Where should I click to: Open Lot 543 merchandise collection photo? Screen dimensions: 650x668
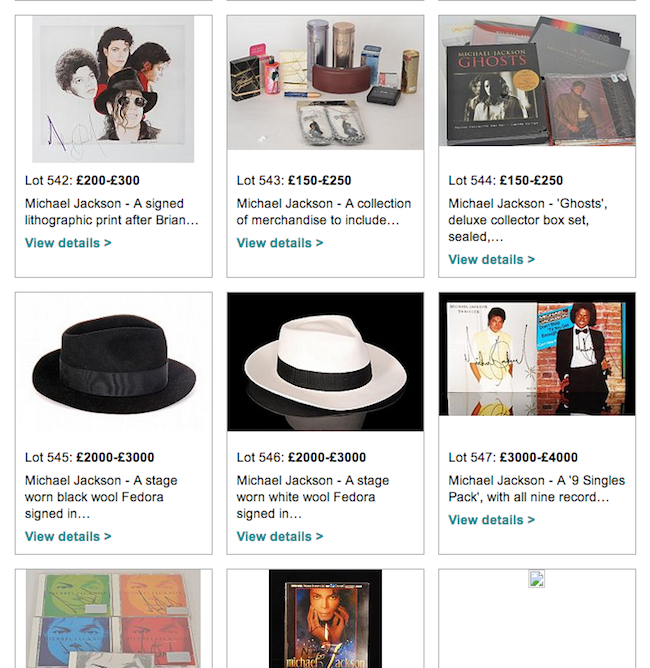(325, 83)
